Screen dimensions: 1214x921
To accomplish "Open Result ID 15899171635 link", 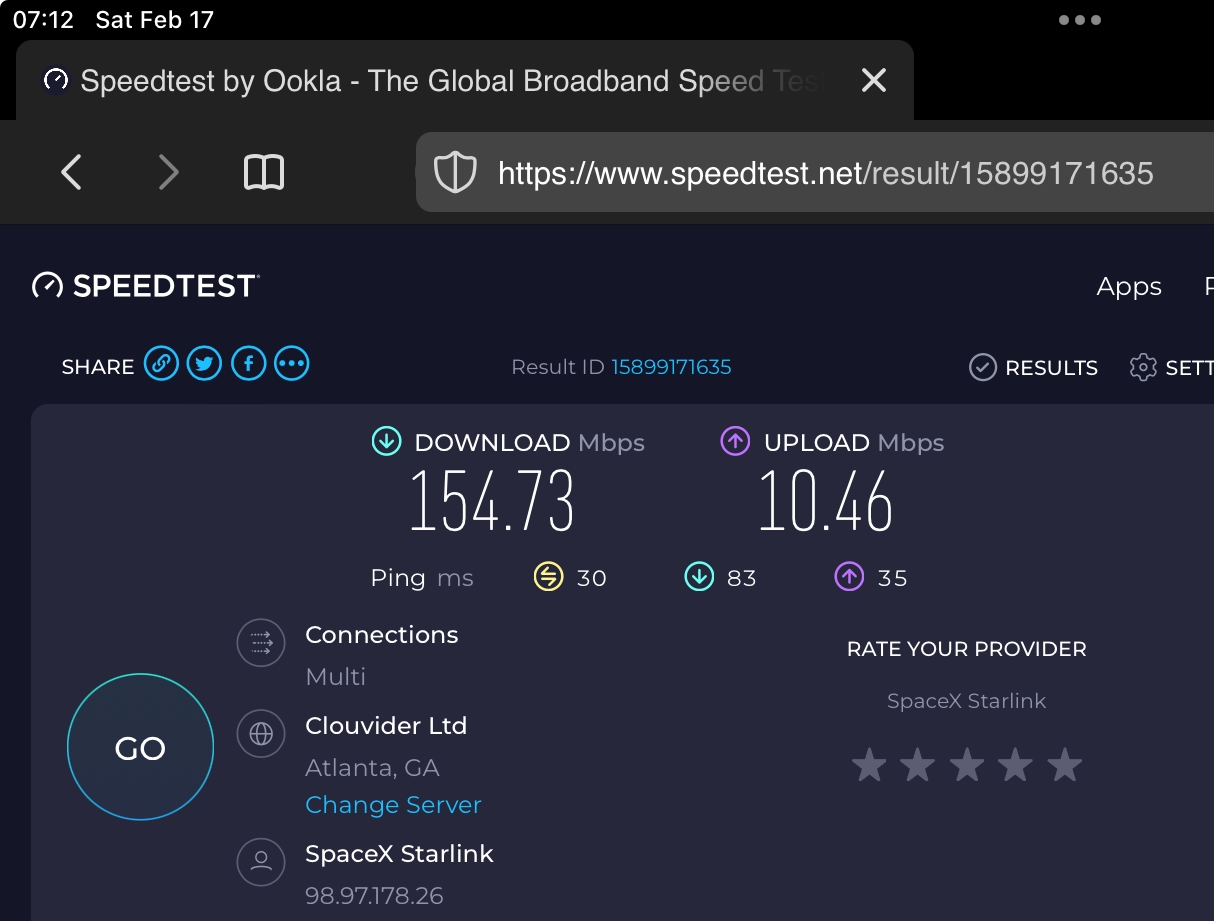I will click(671, 367).
